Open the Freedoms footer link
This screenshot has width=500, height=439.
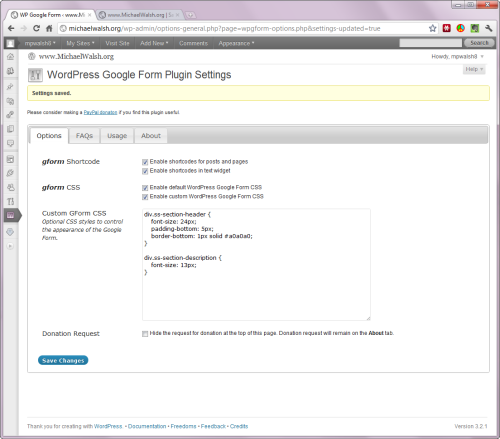pos(183,426)
